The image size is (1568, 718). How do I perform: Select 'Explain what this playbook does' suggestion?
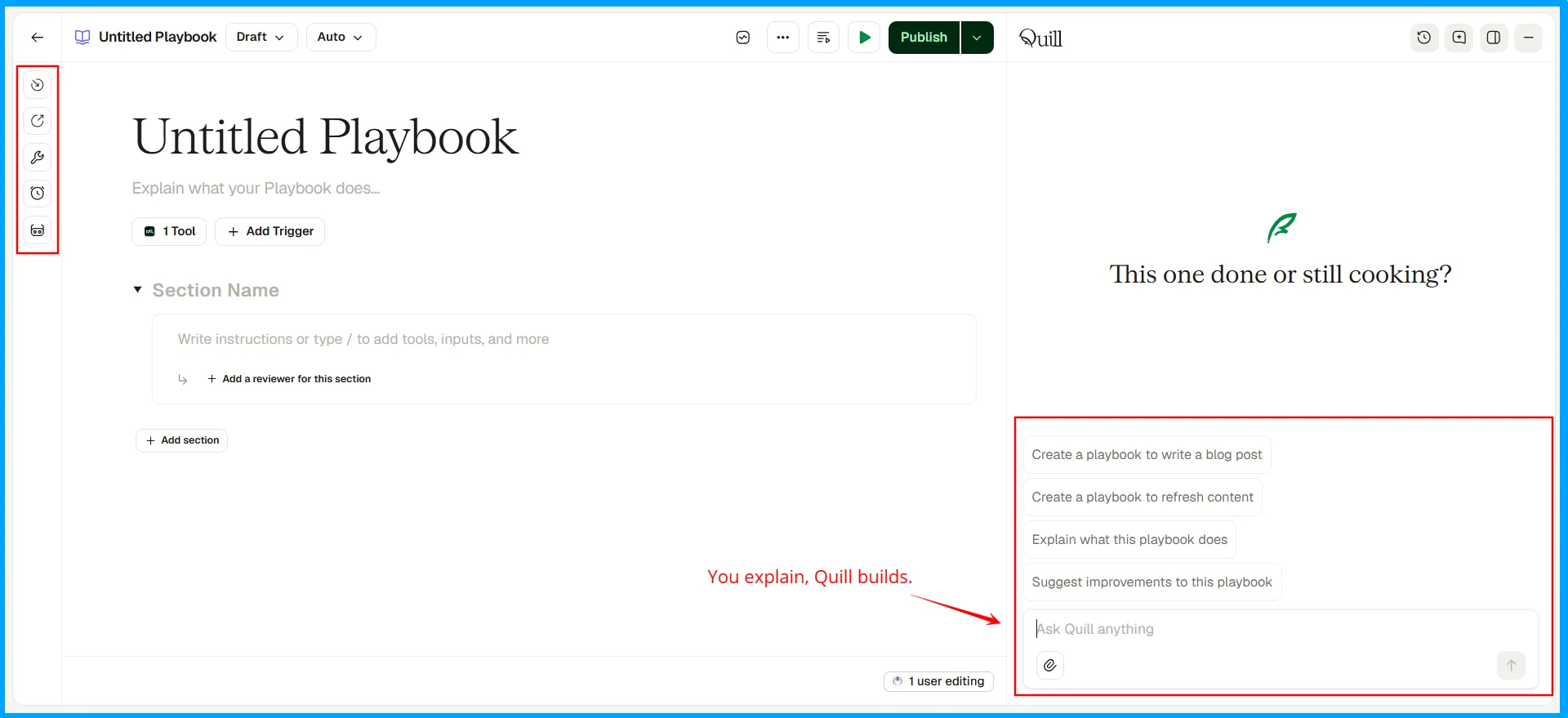[x=1129, y=540]
